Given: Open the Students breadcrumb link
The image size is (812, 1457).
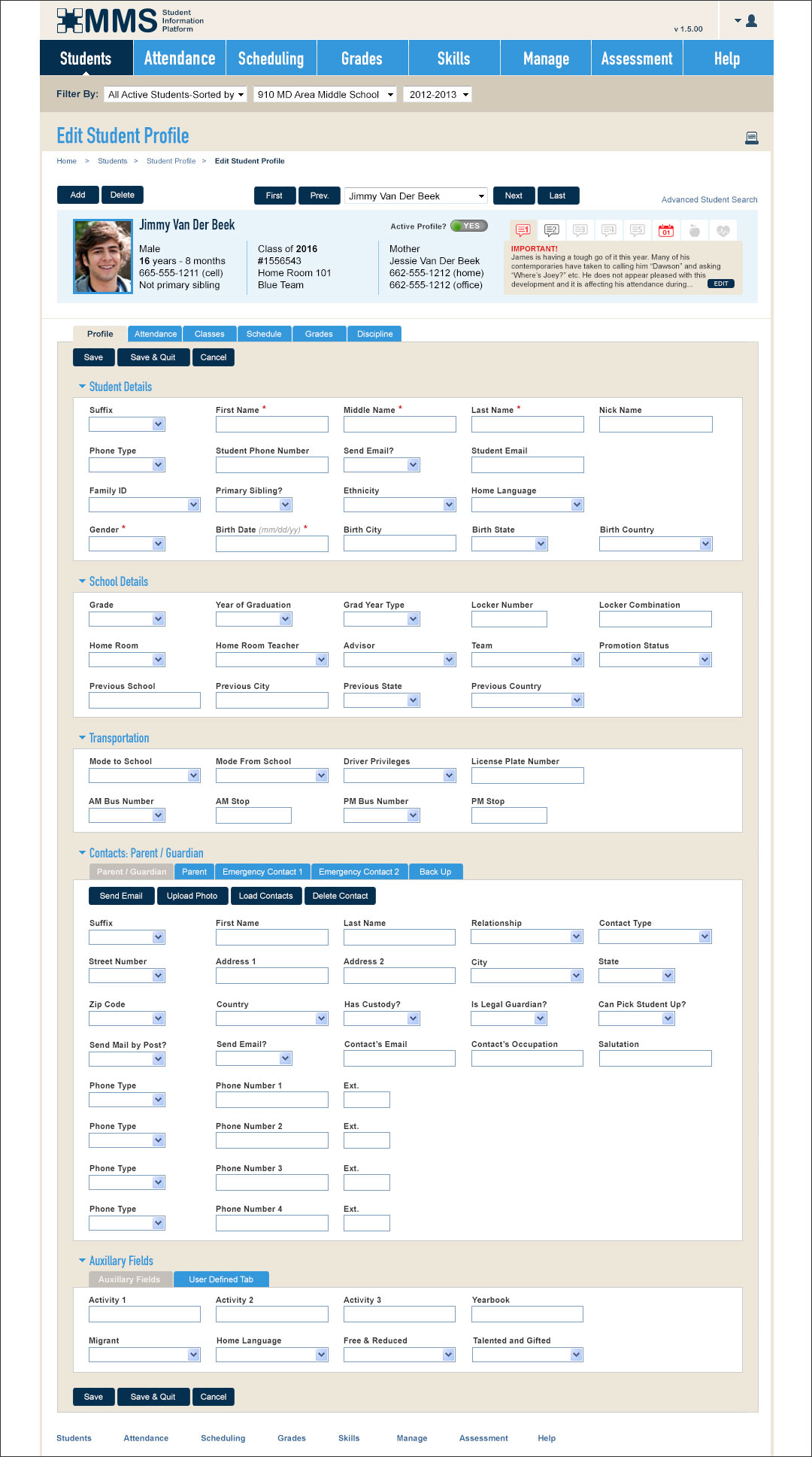Looking at the screenshot, I should tap(113, 161).
